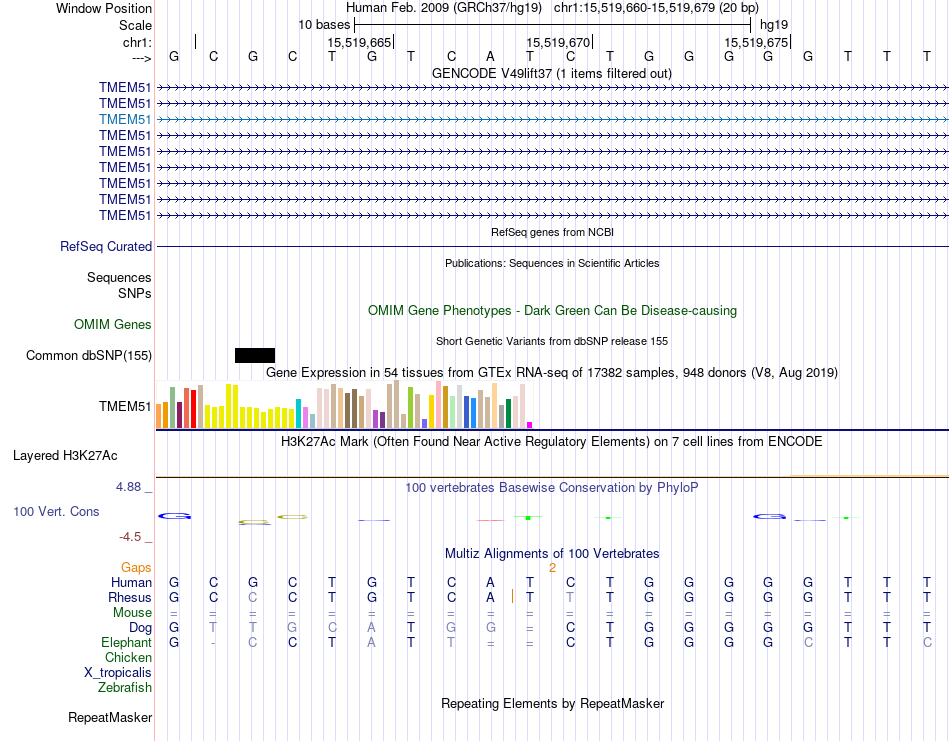Click Short Genetic Variants from dbSNP title
The width and height of the screenshot is (950, 741).
click(551, 341)
